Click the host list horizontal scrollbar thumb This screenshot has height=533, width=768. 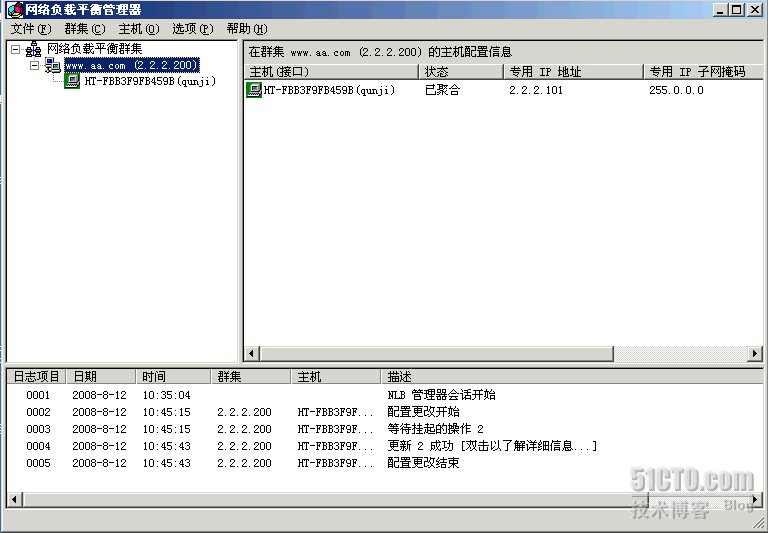coord(436,353)
